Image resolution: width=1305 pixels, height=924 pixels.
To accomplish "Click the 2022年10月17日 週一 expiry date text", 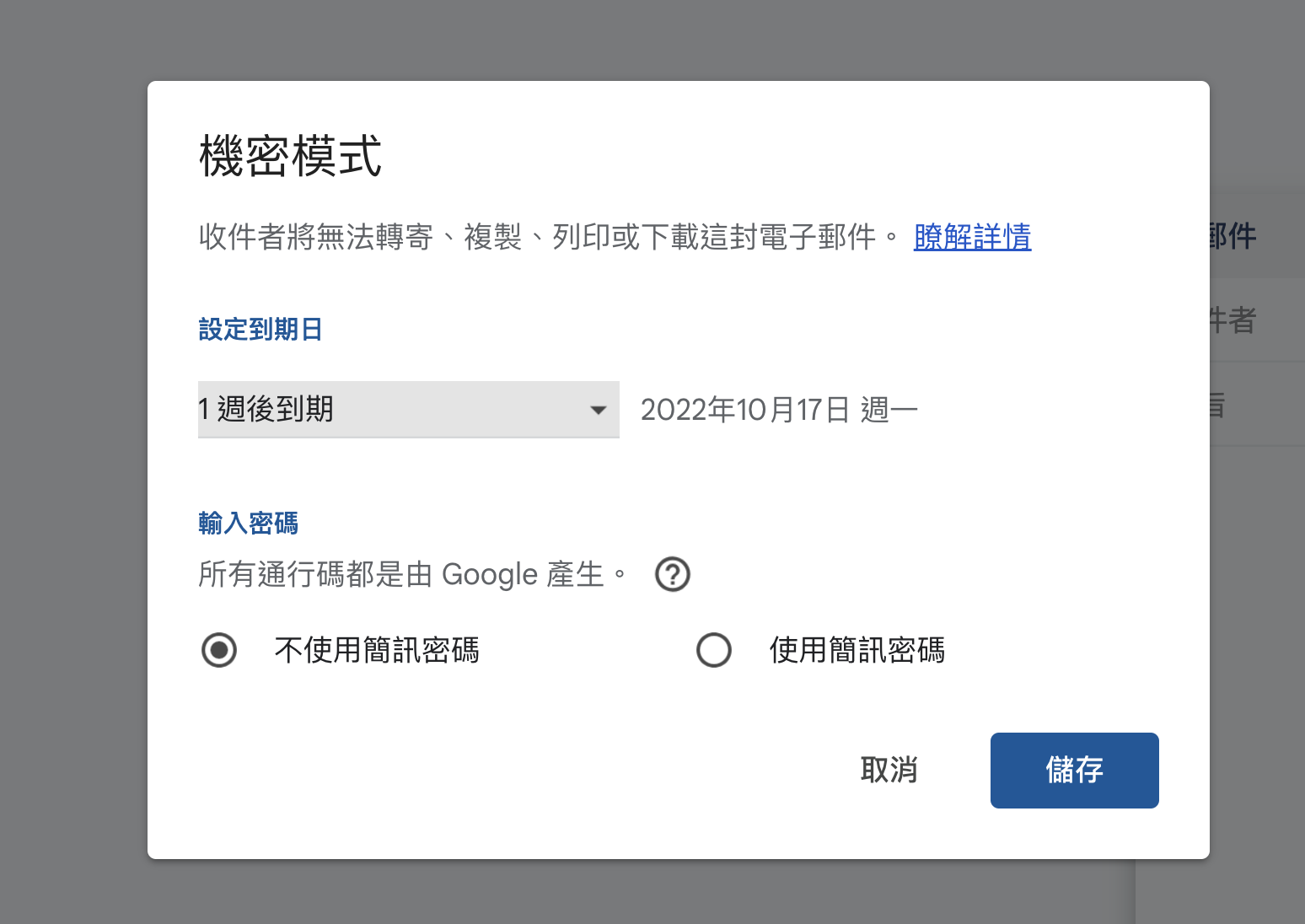I will [779, 410].
